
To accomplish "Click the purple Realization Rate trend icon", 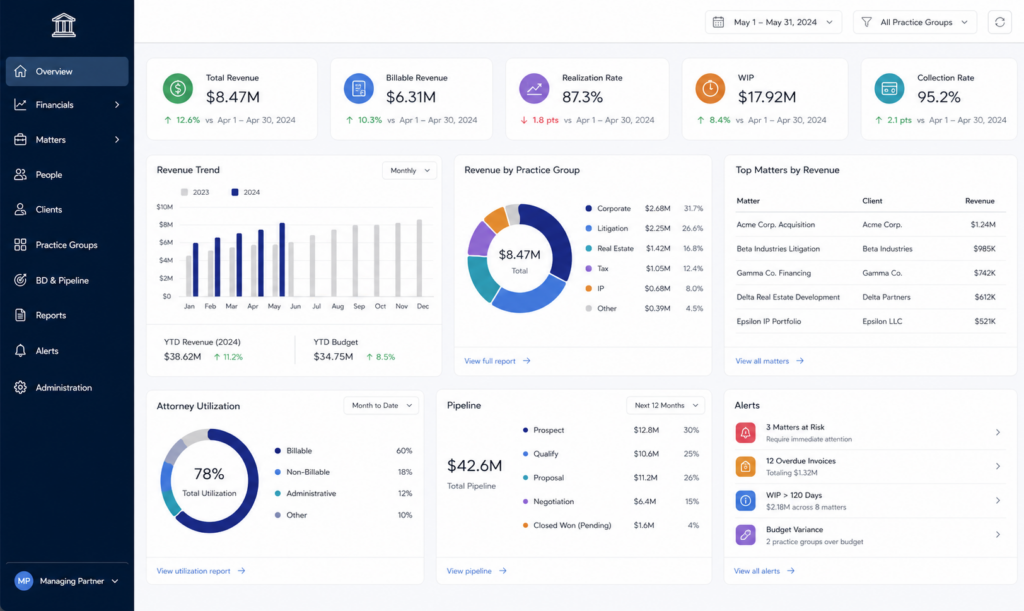I will coord(534,89).
